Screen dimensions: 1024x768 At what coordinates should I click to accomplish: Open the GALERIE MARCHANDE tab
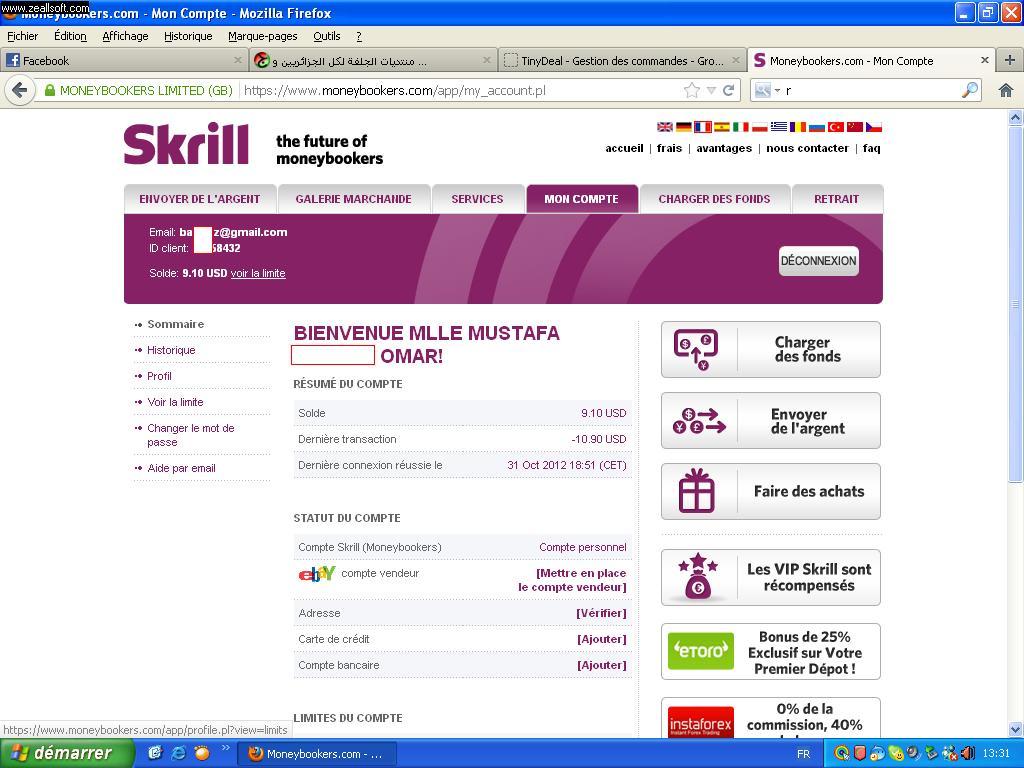click(353, 199)
